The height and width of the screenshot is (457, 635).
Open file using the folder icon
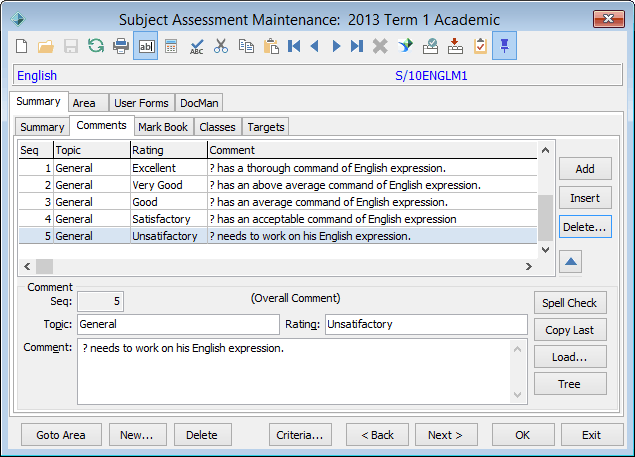pos(46,46)
